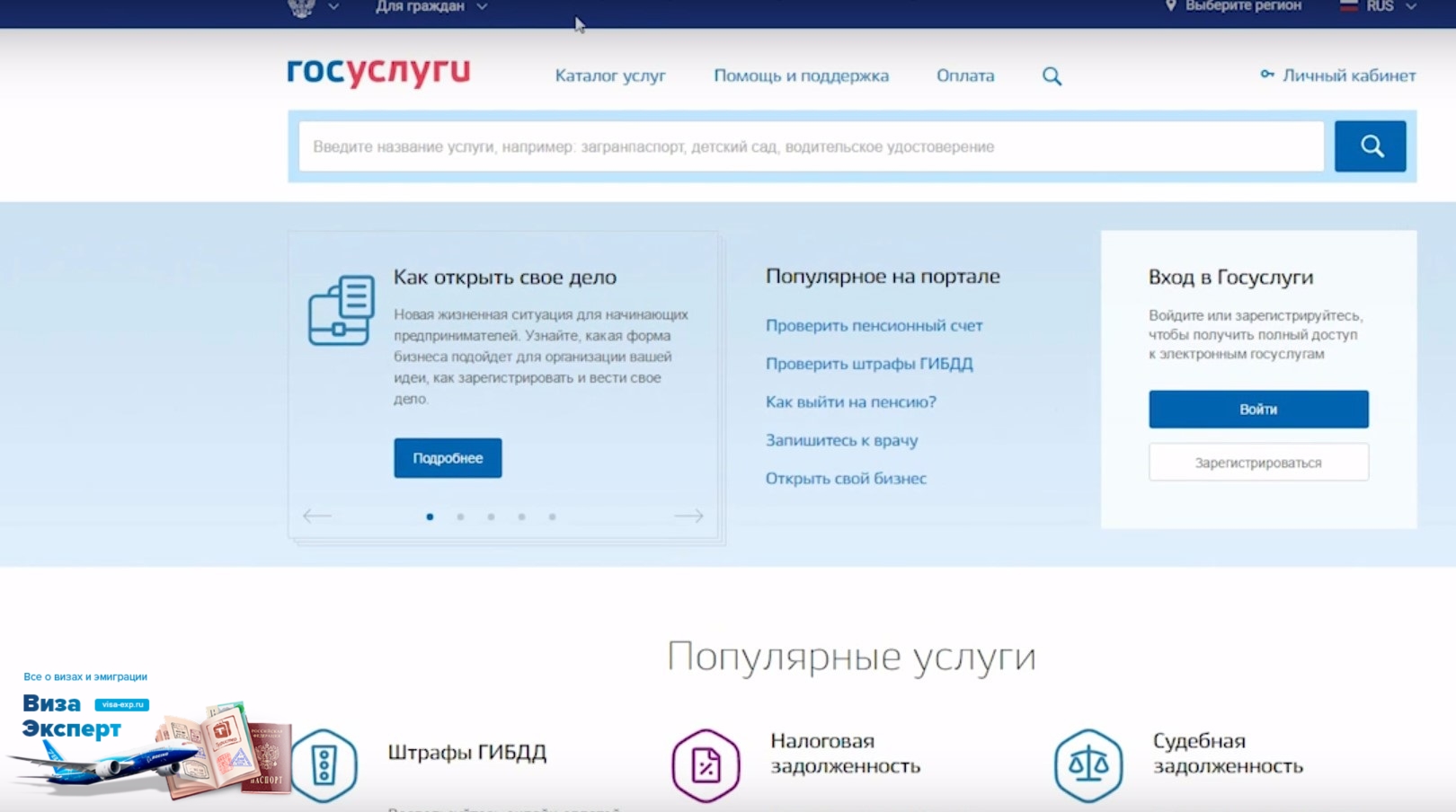Click the traffic light Штрафы ГИБДД icon

pyautogui.click(x=324, y=766)
